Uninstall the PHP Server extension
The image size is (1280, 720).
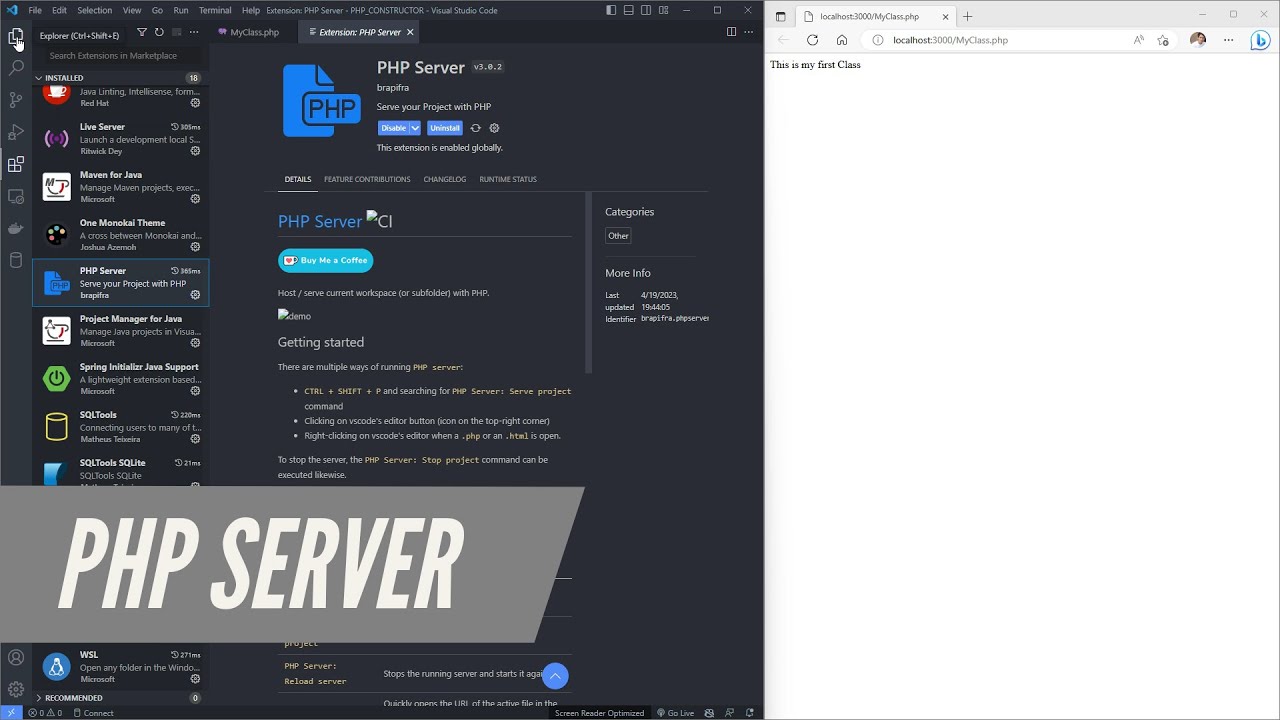(x=445, y=128)
